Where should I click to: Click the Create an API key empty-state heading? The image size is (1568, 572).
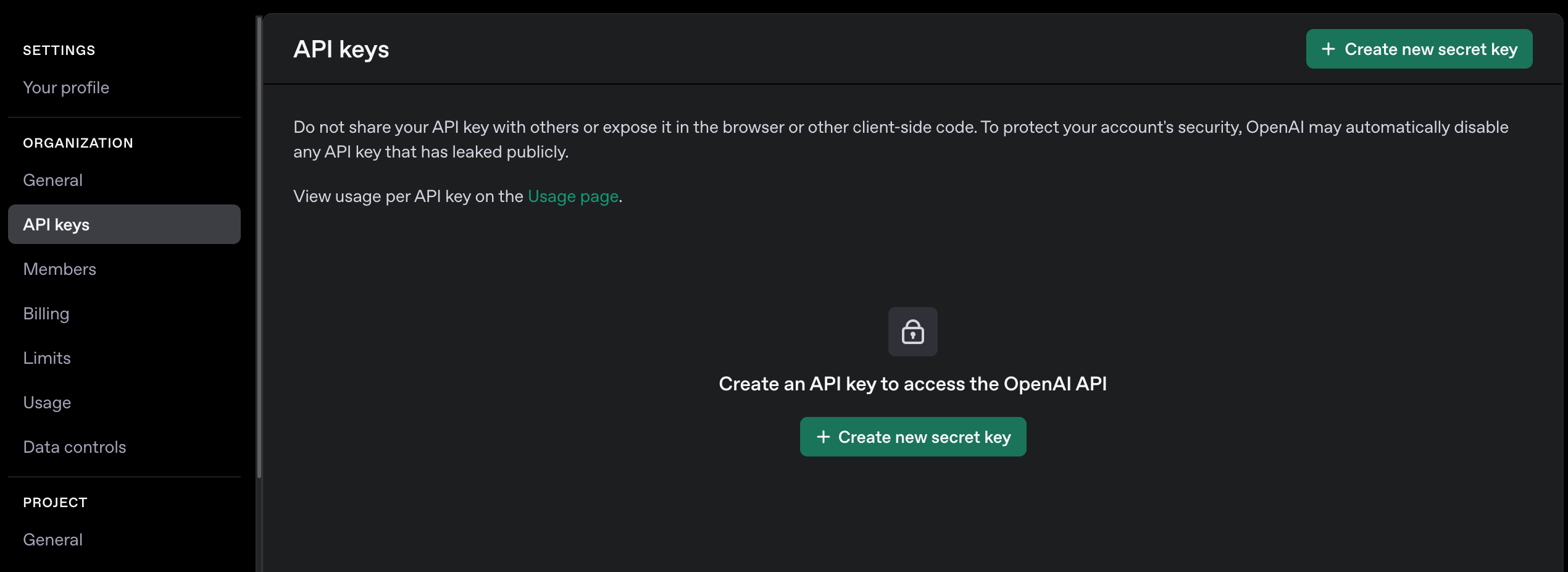click(912, 384)
